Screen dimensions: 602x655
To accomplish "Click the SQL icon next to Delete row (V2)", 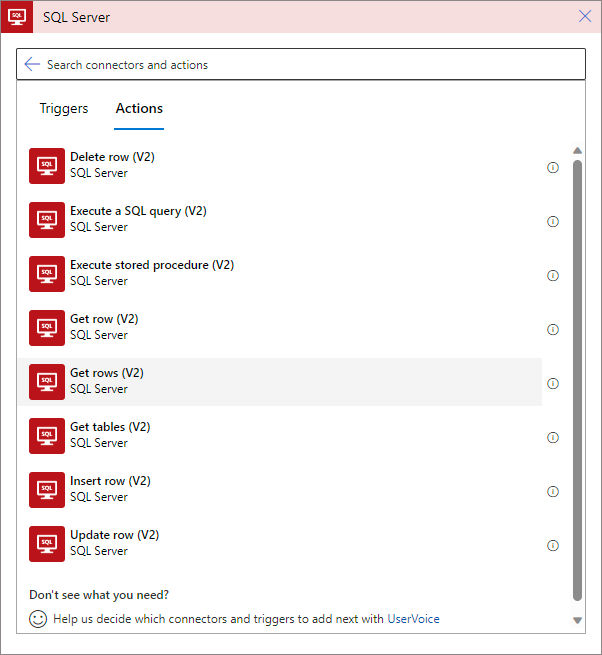I will click(x=47, y=165).
